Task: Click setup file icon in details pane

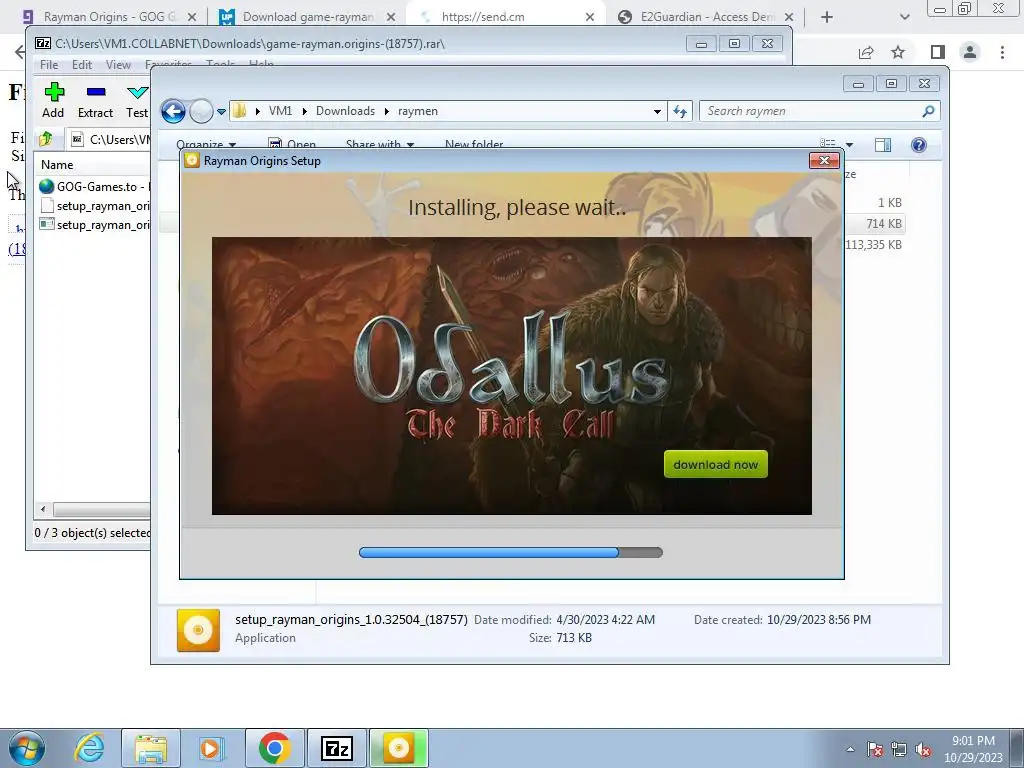Action: pyautogui.click(x=199, y=630)
